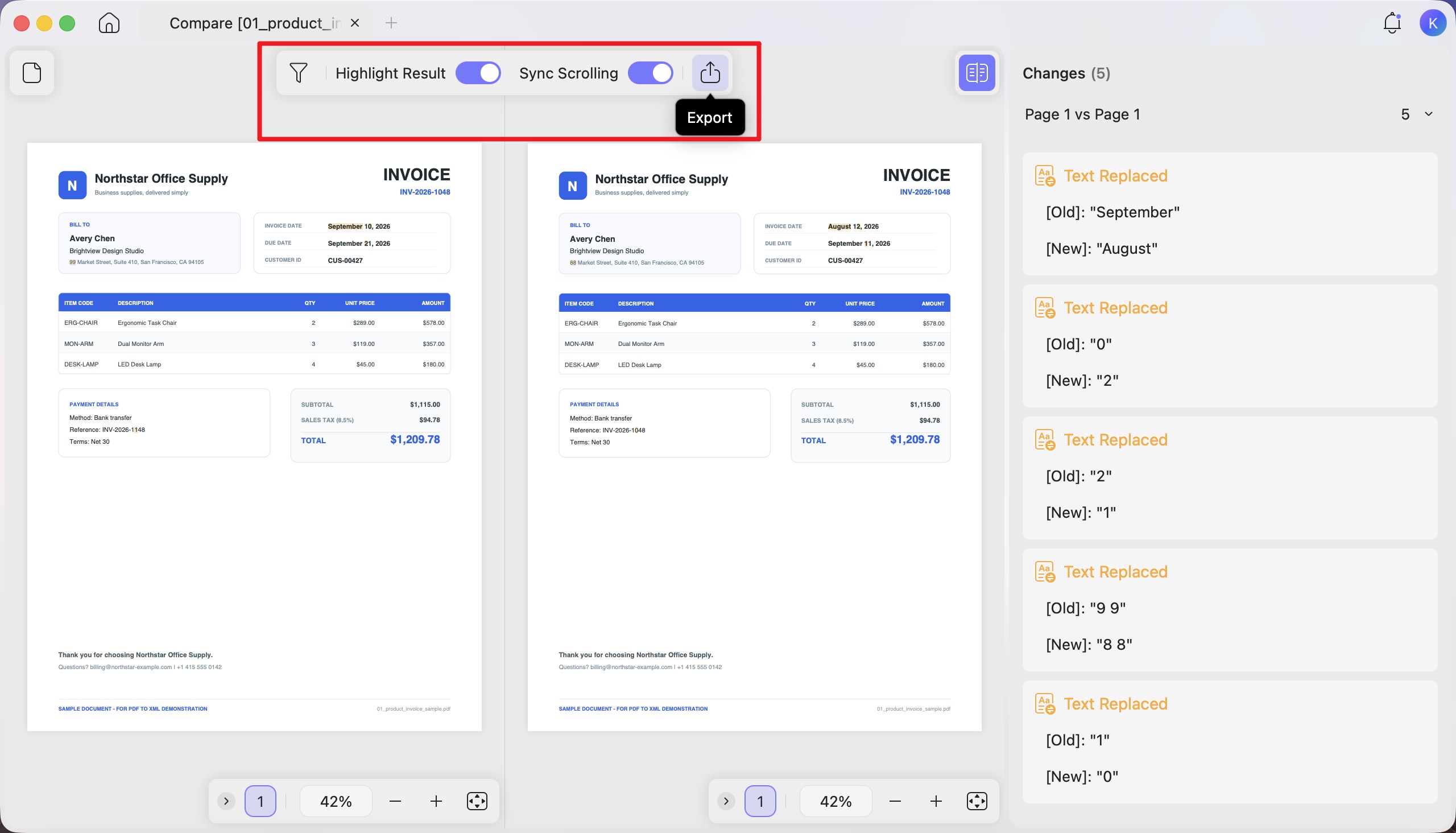Click the Export share icon
This screenshot has height=833, width=1456.
click(710, 73)
